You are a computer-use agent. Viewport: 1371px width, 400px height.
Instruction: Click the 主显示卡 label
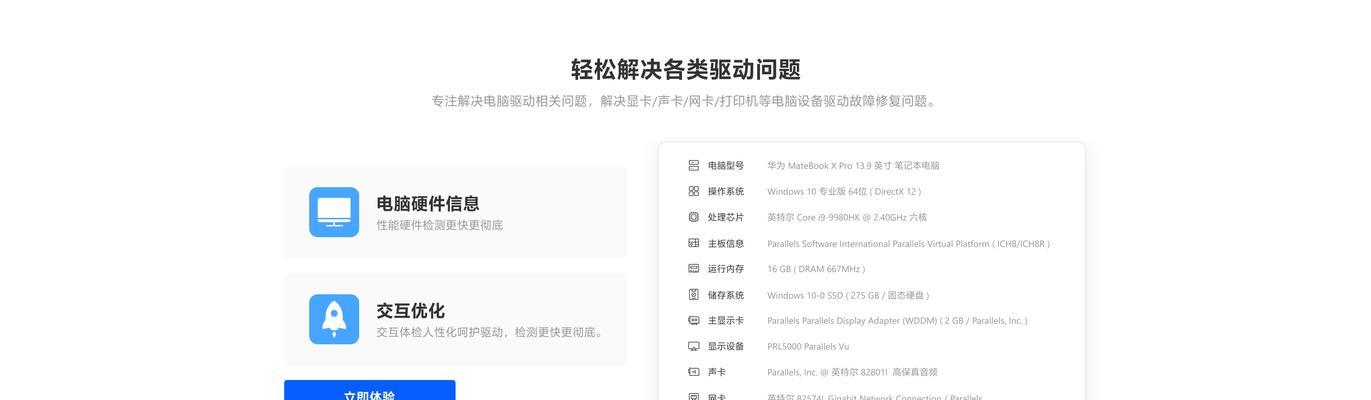click(726, 321)
